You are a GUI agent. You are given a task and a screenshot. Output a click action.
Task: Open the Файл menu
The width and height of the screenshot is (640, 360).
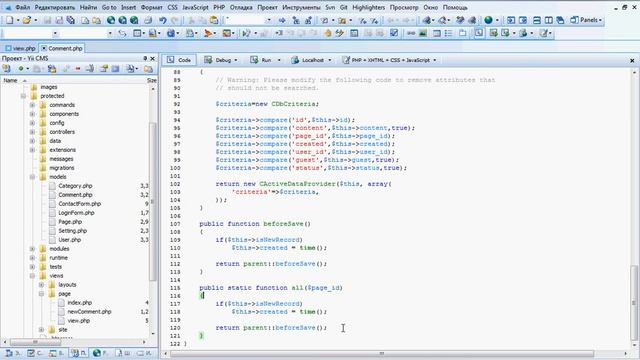click(22, 7)
